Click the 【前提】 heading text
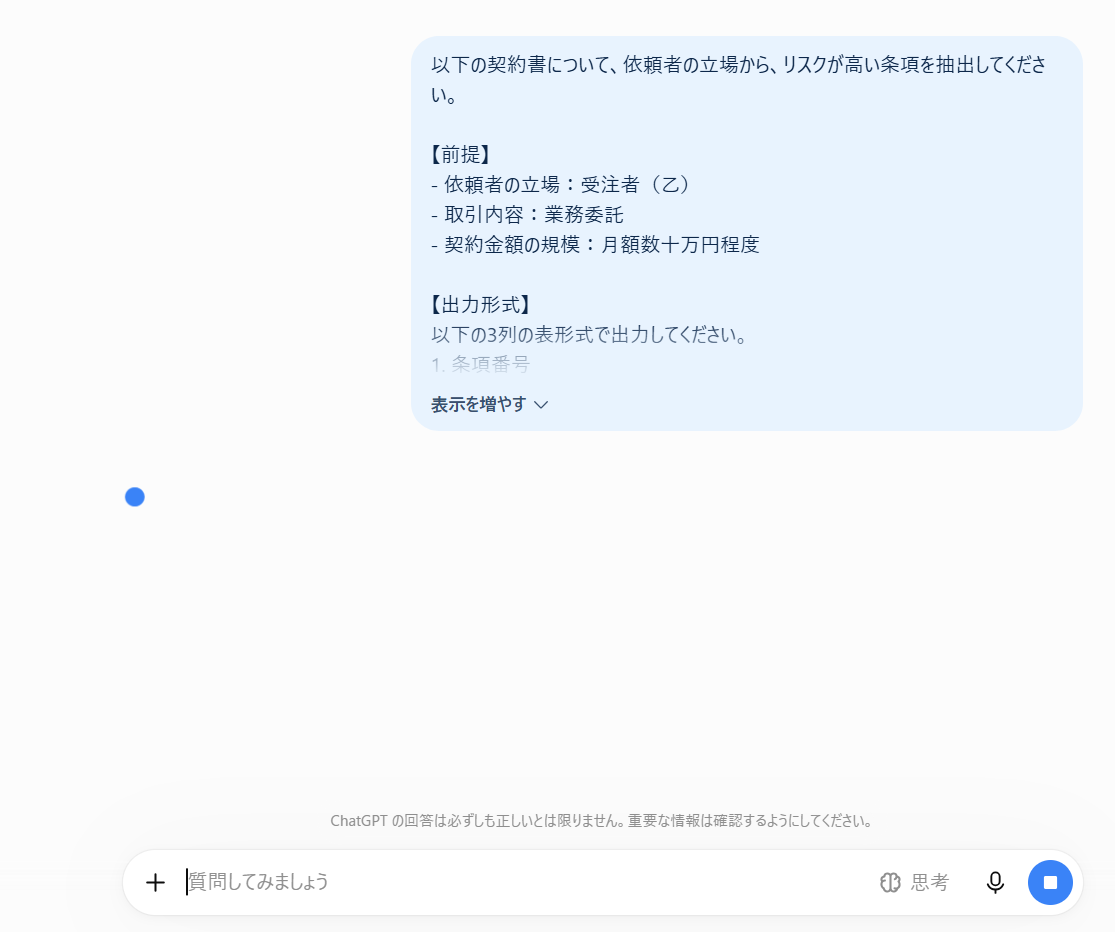 click(461, 154)
